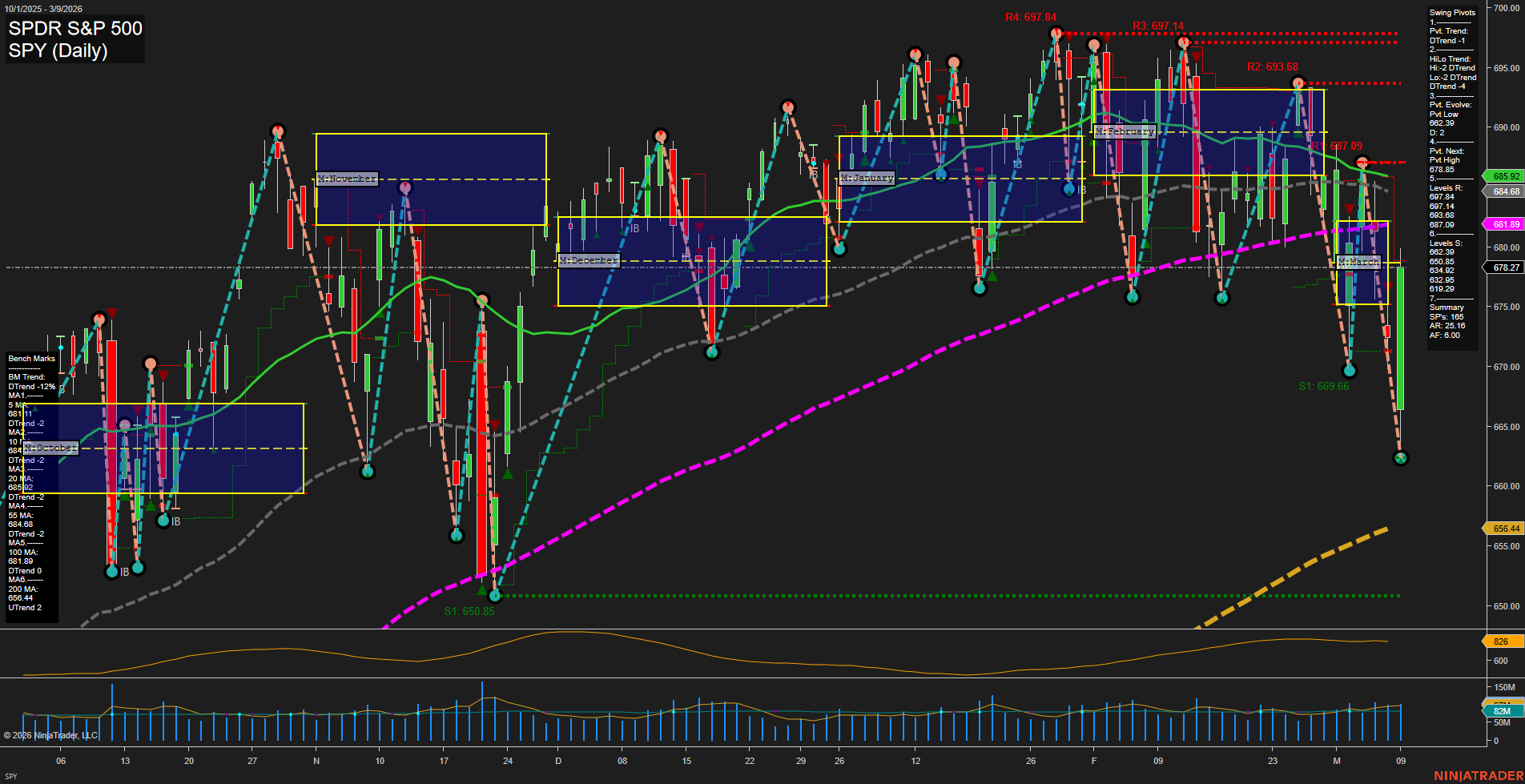
Task: Click the NinjaTrader logo
Action: pyautogui.click(x=1478, y=775)
